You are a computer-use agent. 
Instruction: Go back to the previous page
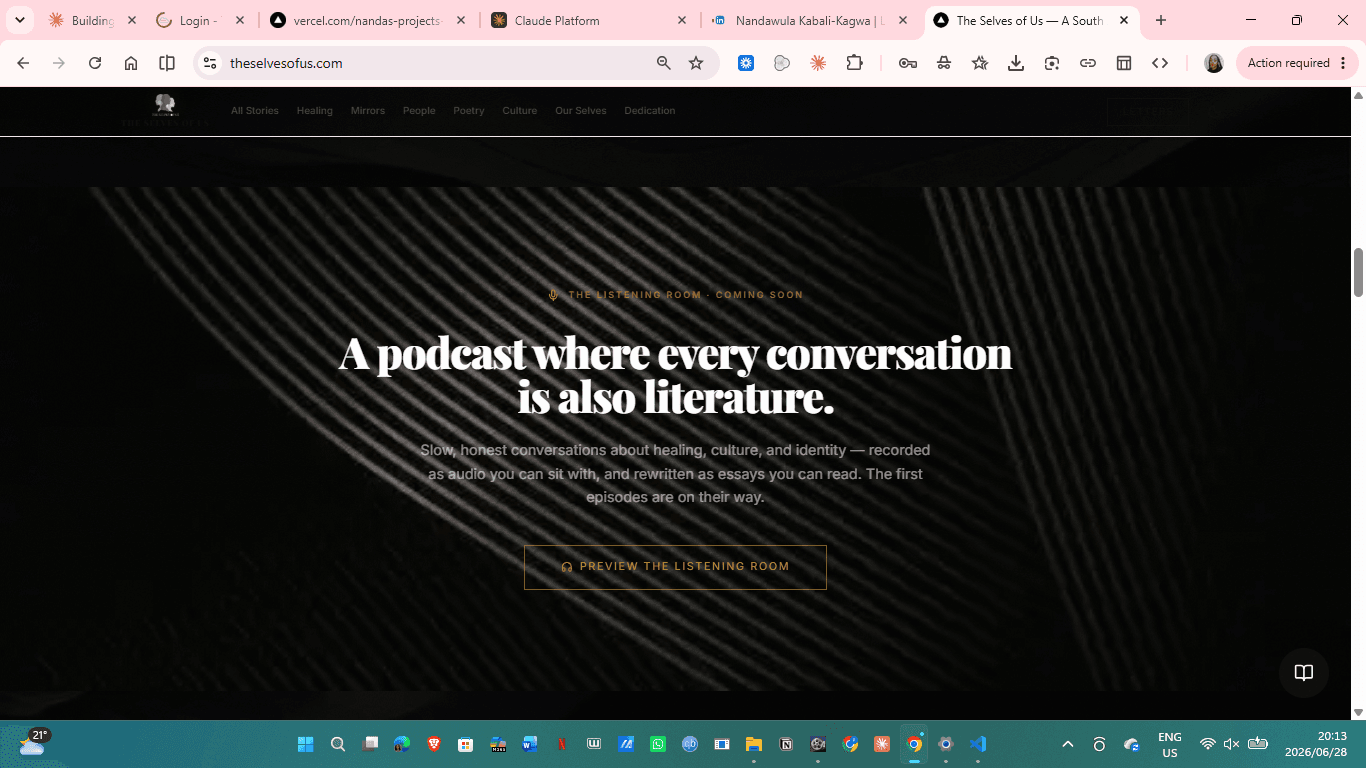tap(23, 63)
